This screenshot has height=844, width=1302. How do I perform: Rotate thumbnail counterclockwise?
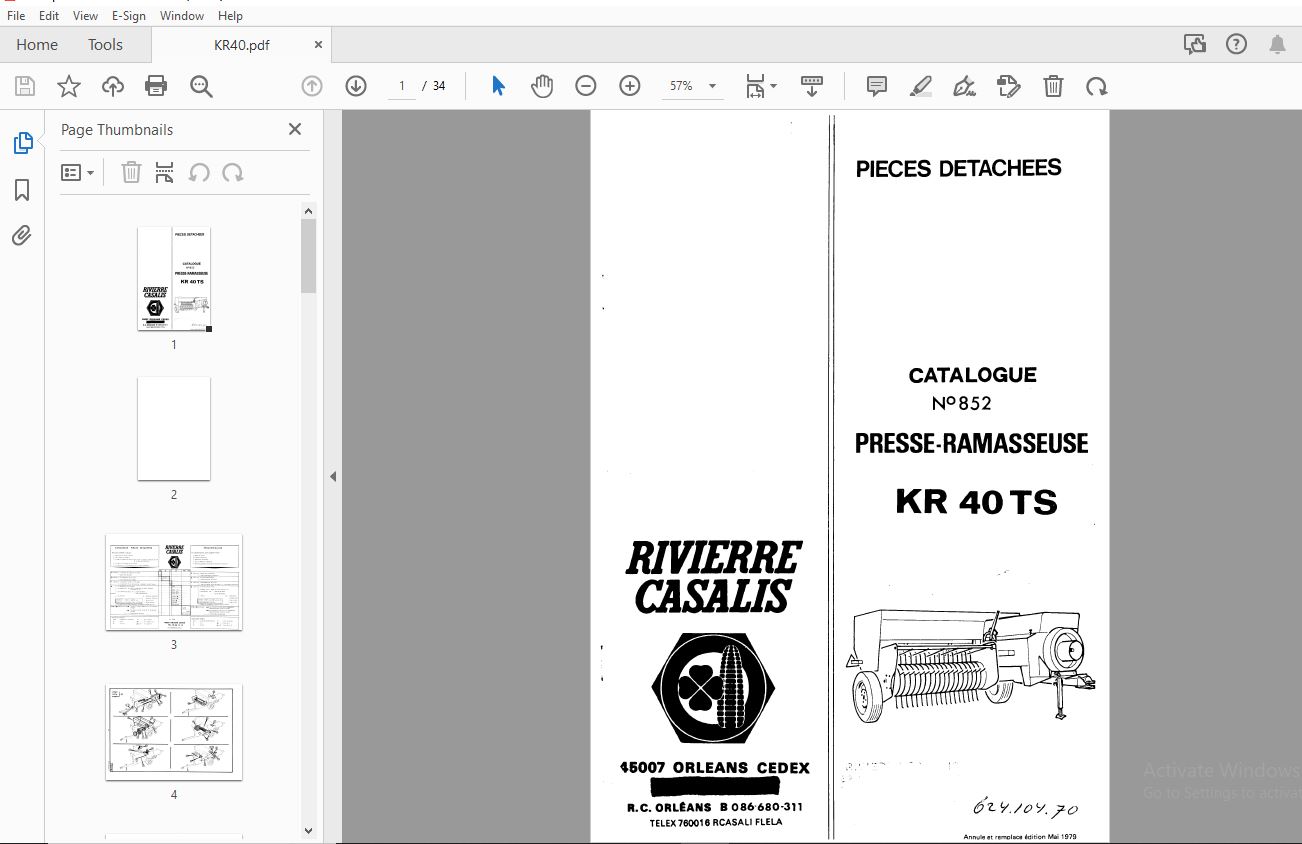199,173
